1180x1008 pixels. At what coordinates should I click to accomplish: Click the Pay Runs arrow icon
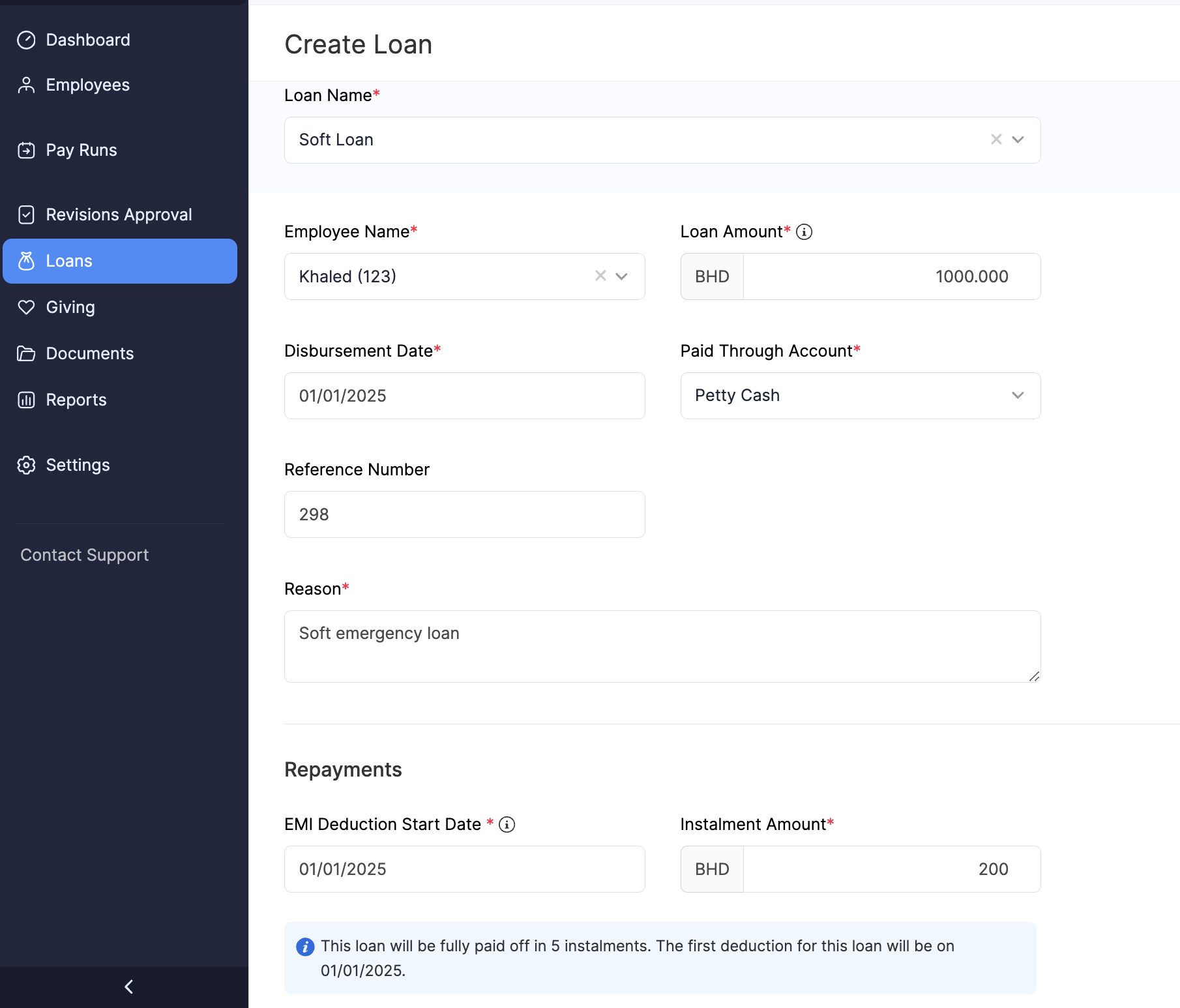[25, 150]
